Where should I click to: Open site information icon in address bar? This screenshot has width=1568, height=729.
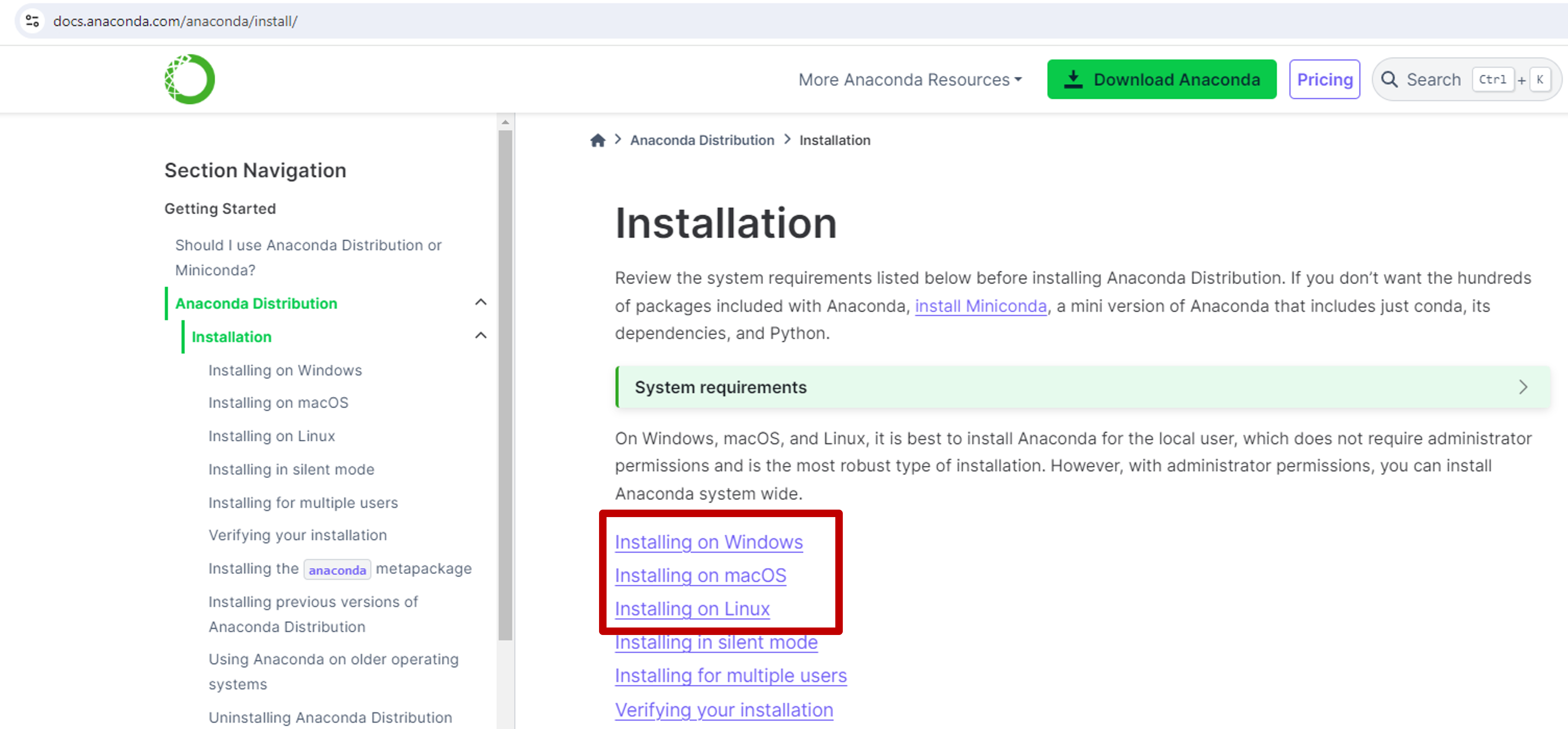point(32,21)
